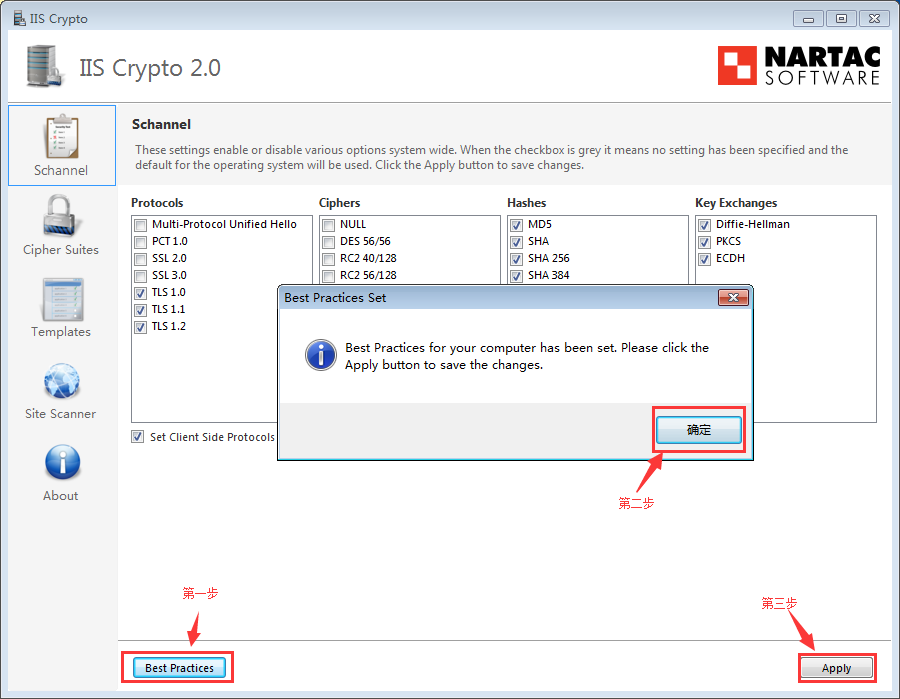Maximize the IIS Crypto window

point(841,19)
